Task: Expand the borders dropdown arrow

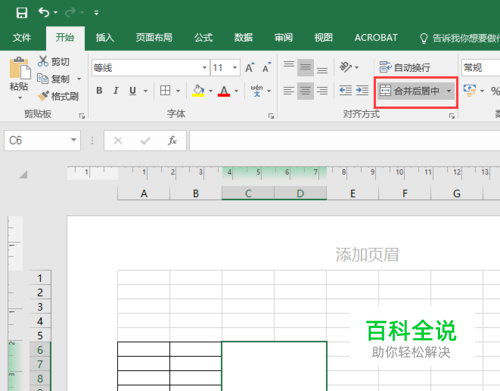Action: (178, 91)
